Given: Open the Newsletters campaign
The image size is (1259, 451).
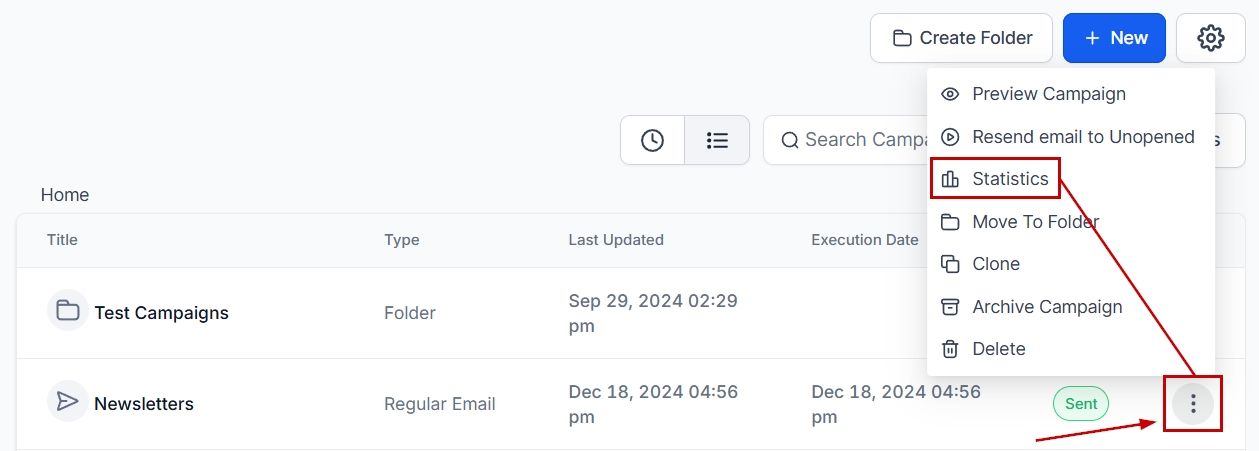Looking at the screenshot, I should click(x=144, y=404).
